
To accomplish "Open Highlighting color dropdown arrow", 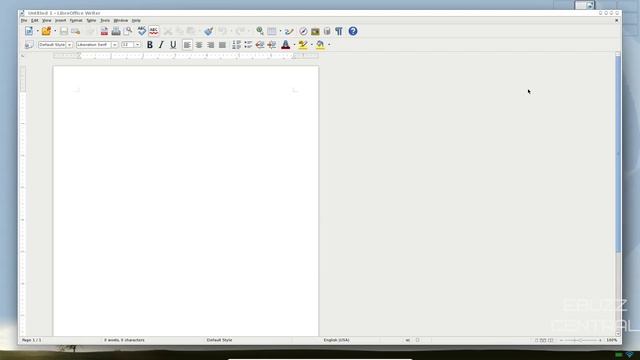I will 311,45.
